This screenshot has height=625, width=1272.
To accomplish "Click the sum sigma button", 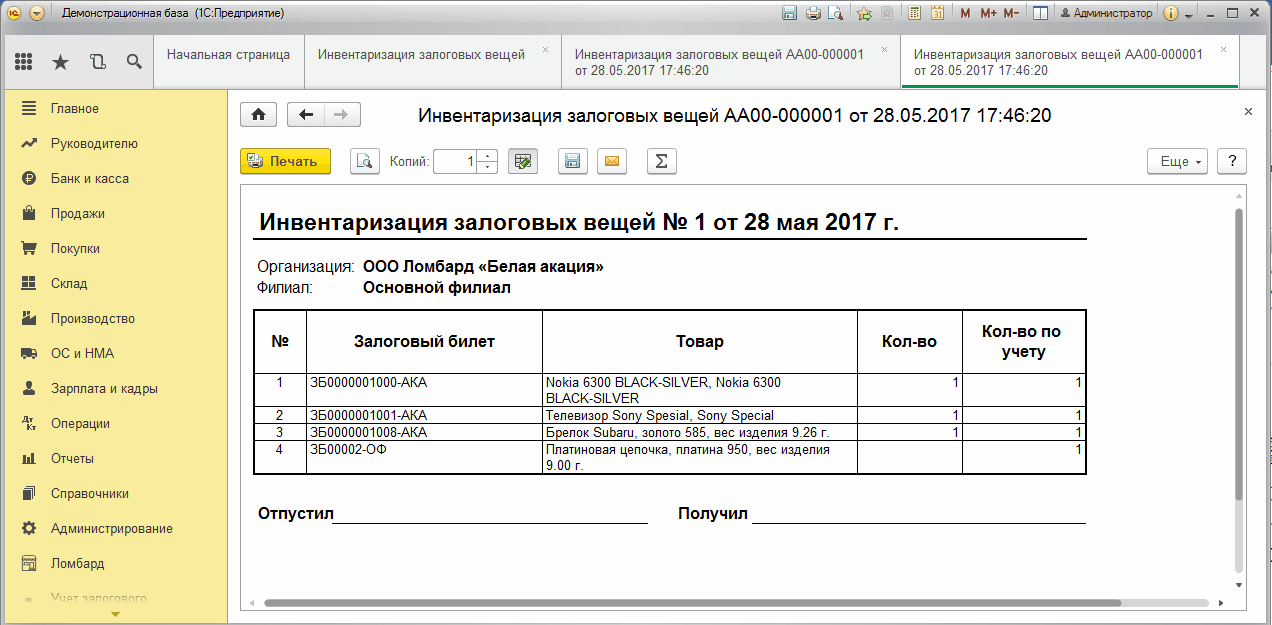I will [x=662, y=161].
